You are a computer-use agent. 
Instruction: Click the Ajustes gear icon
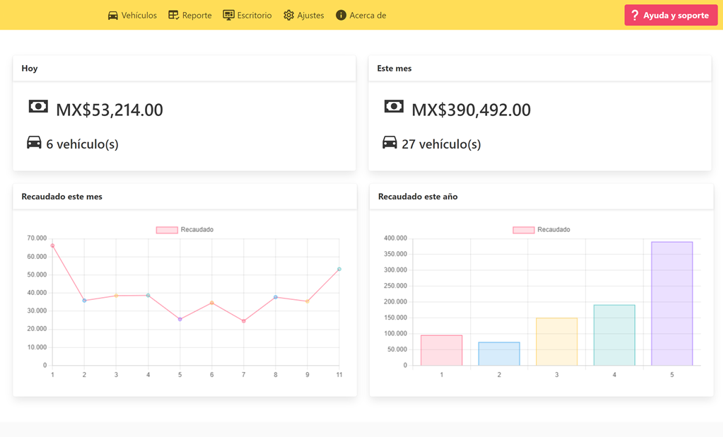click(x=289, y=16)
